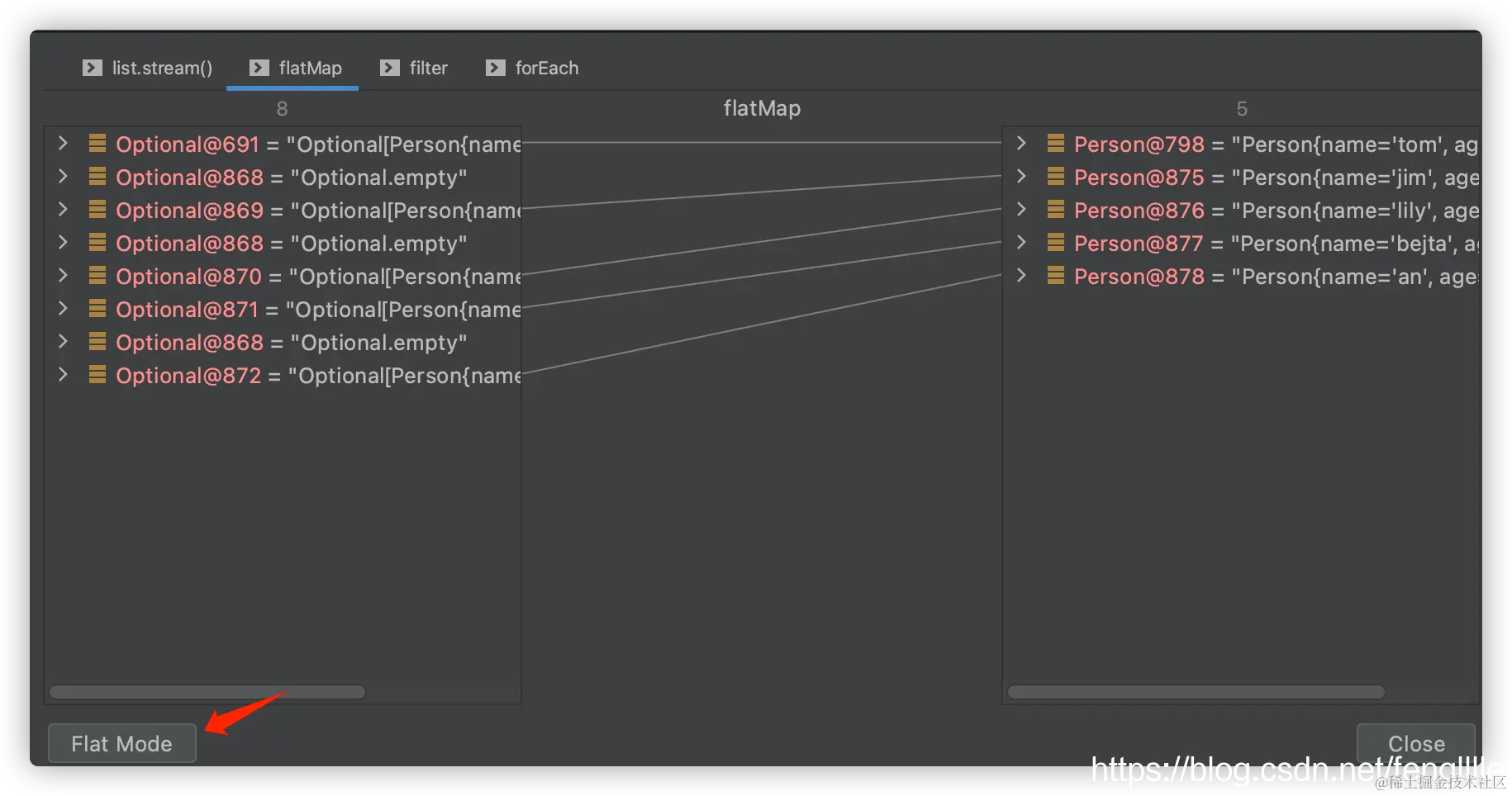
Task: Expand the Optional@869 tree node
Action: [63, 210]
